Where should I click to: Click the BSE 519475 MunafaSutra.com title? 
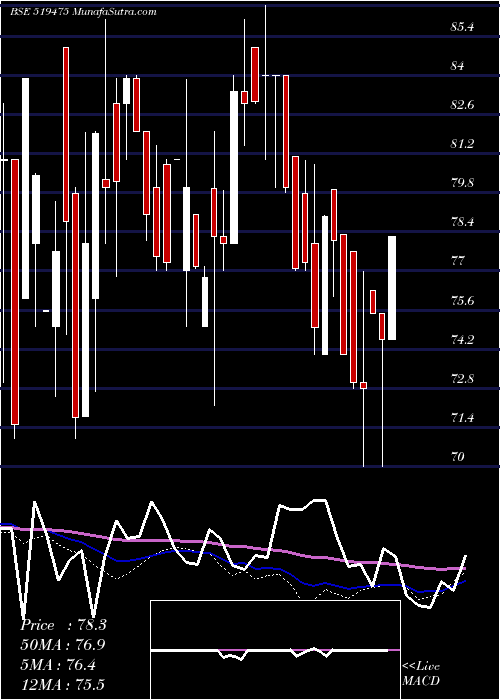point(83,12)
